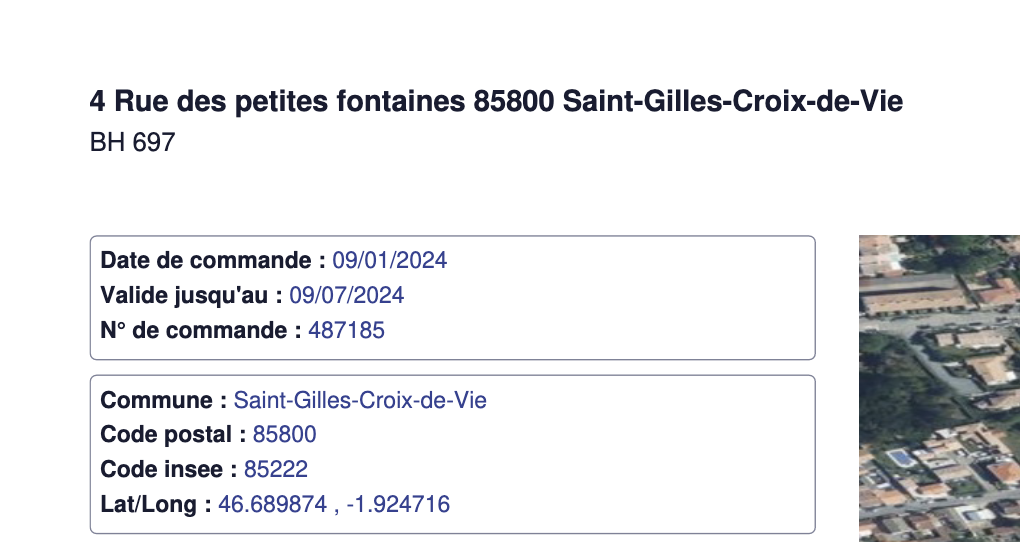Viewport: 1020px width, 542px height.
Task: Click the order date 09/01/2024
Action: tap(390, 260)
